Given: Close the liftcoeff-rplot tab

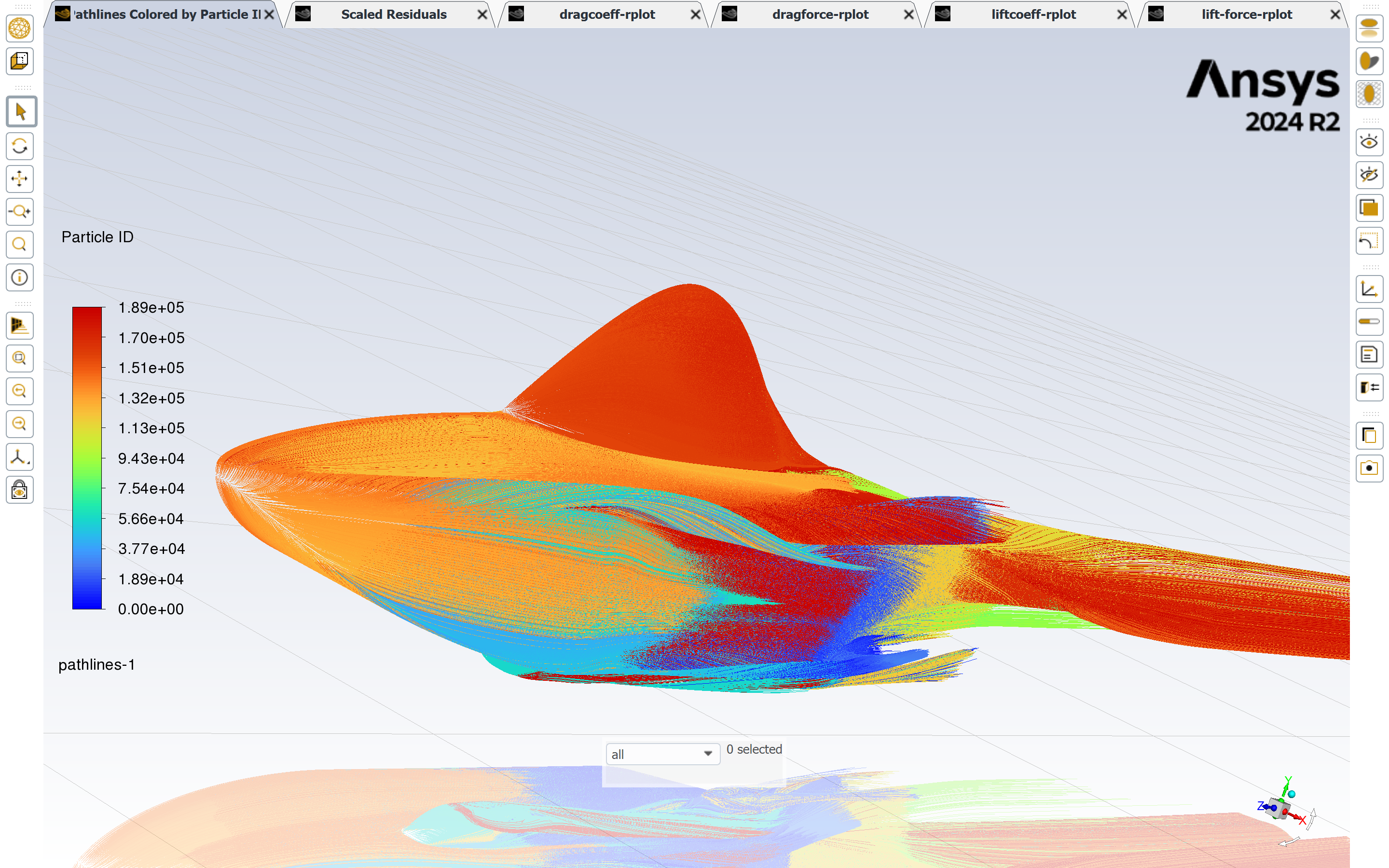Looking at the screenshot, I should click(x=1122, y=14).
